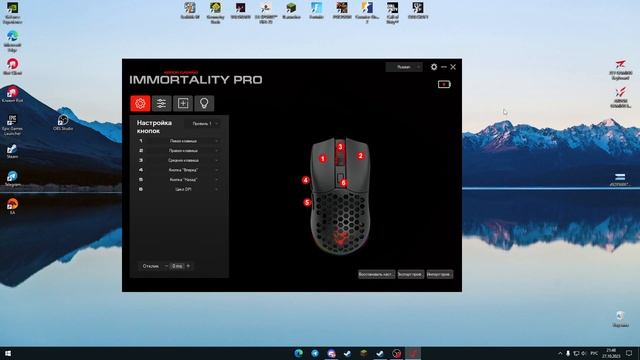Viewport: 640px width, 360px height.
Task: Open Riot Client desktop shortcut
Action: click(x=13, y=67)
